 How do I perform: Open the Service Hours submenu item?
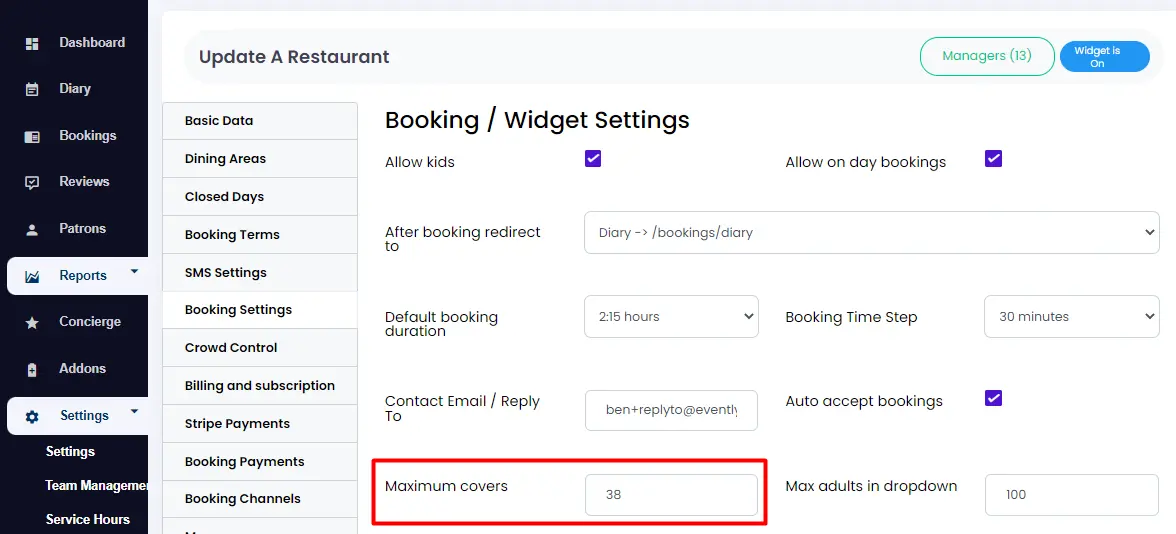[x=88, y=519]
